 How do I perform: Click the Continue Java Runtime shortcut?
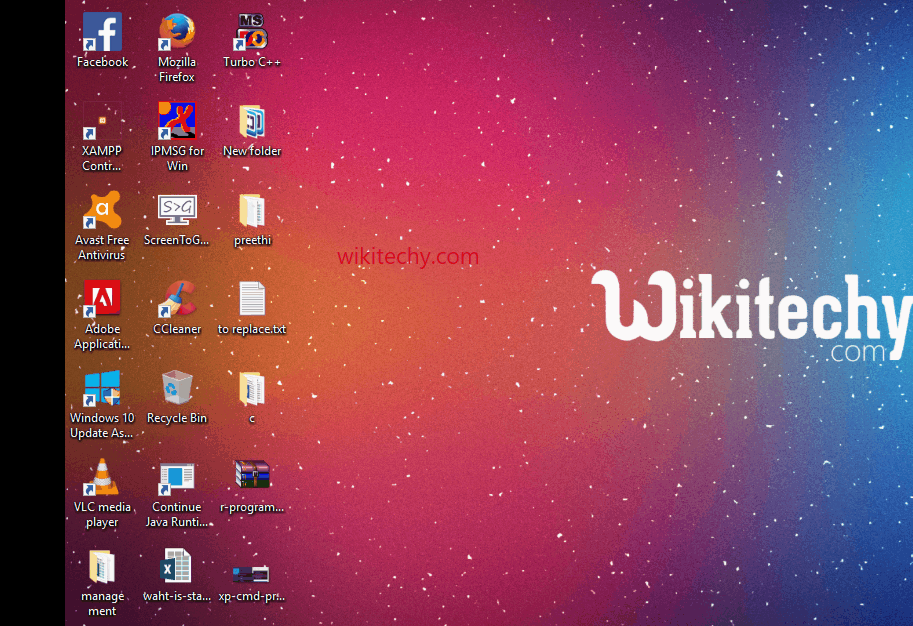pos(177,478)
